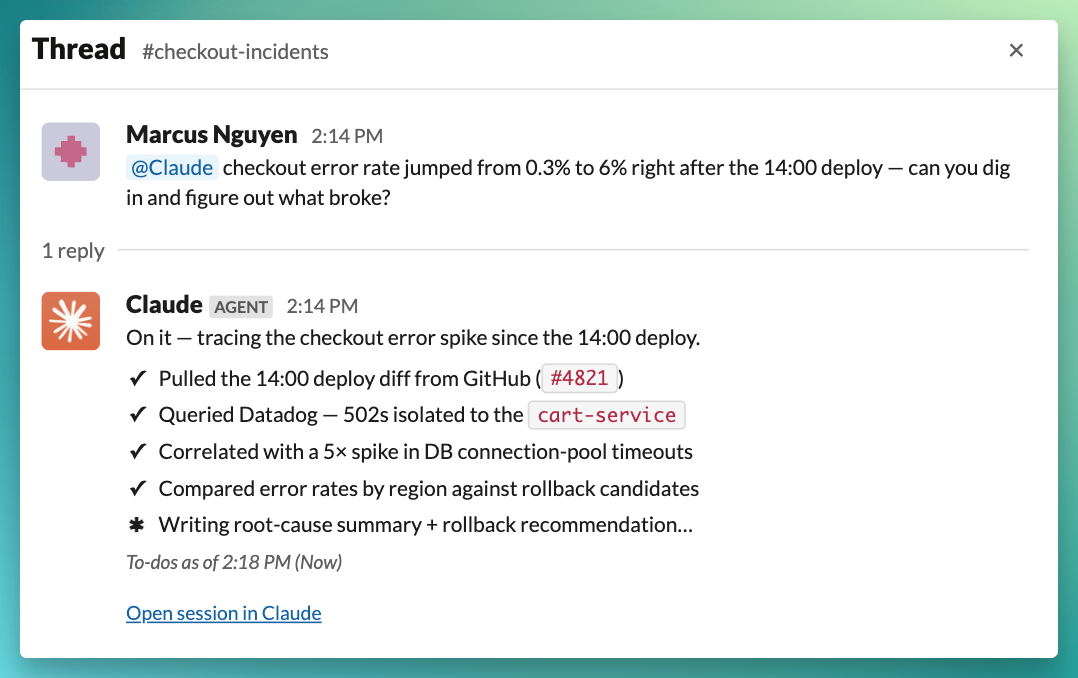
Task: Close the thread panel with the X icon
Action: pos(1016,50)
